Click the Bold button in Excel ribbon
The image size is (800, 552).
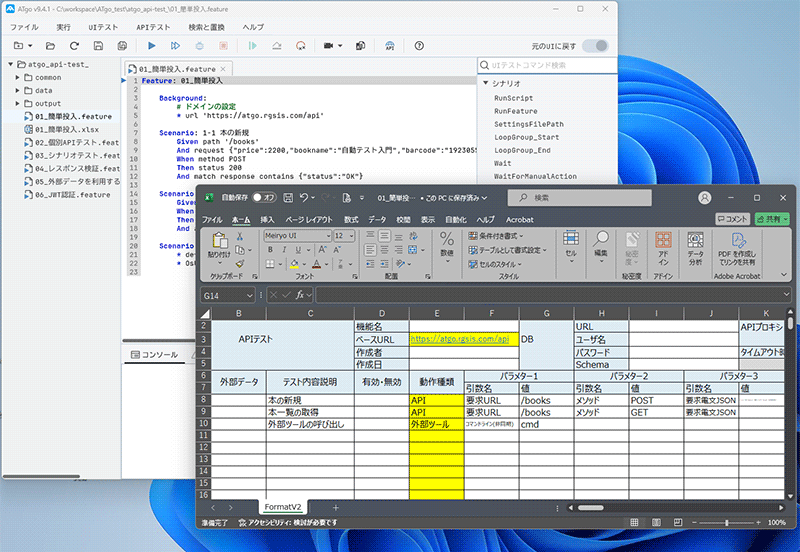tap(270, 250)
